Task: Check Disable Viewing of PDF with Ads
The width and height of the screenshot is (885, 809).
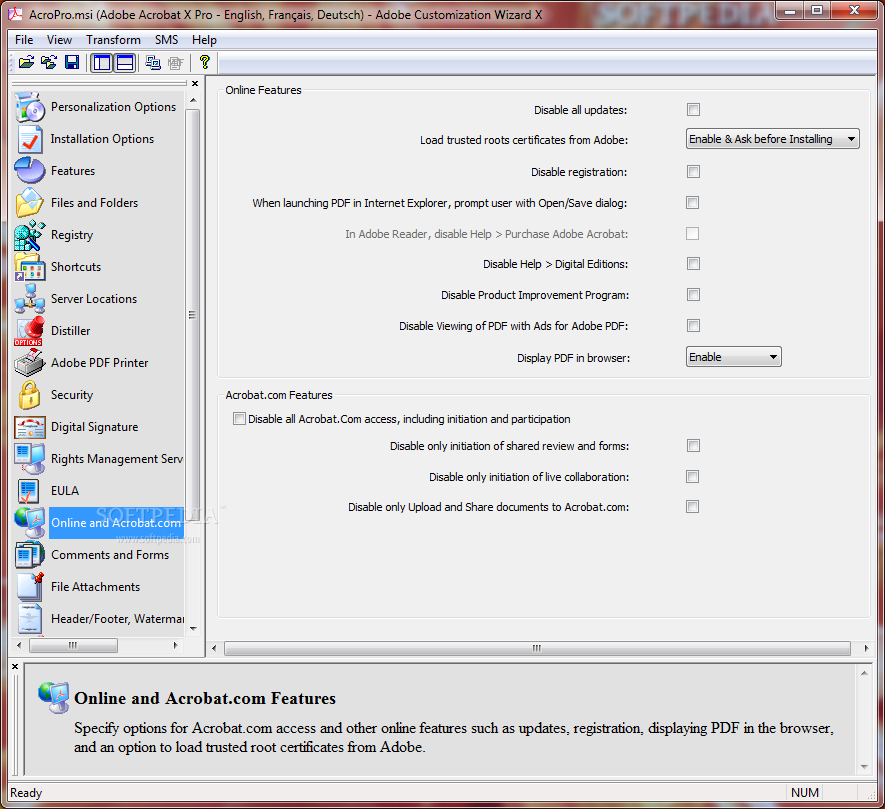Action: pyautogui.click(x=693, y=326)
